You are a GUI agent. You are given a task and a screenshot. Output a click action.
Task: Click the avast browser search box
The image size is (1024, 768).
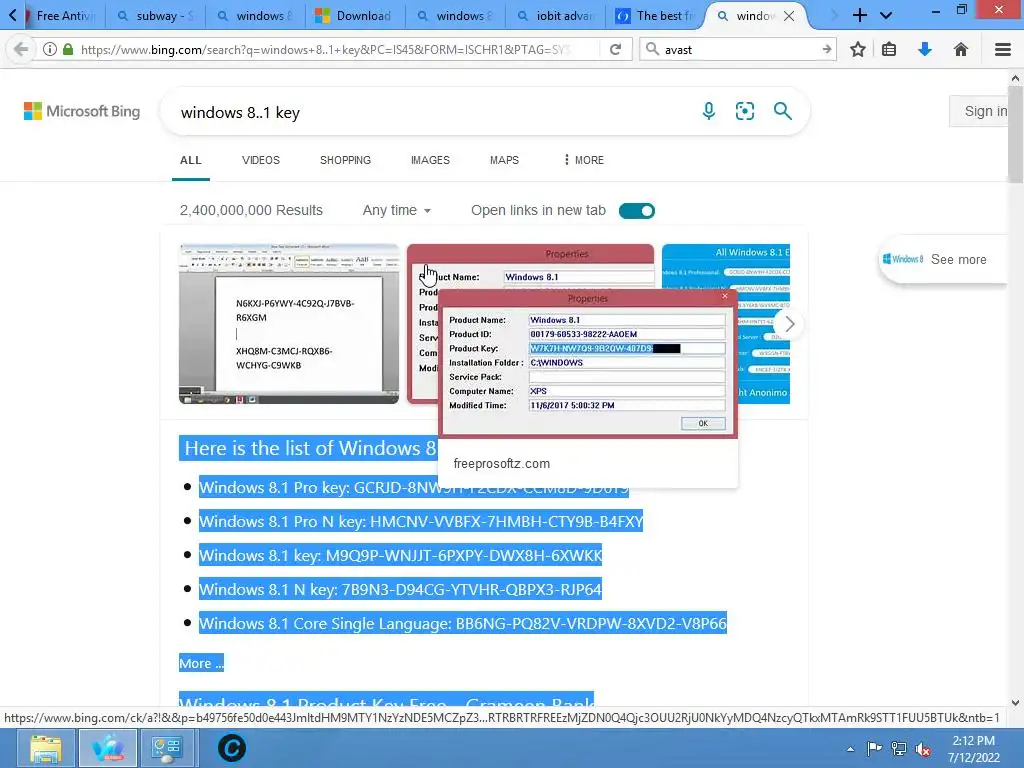tap(738, 50)
